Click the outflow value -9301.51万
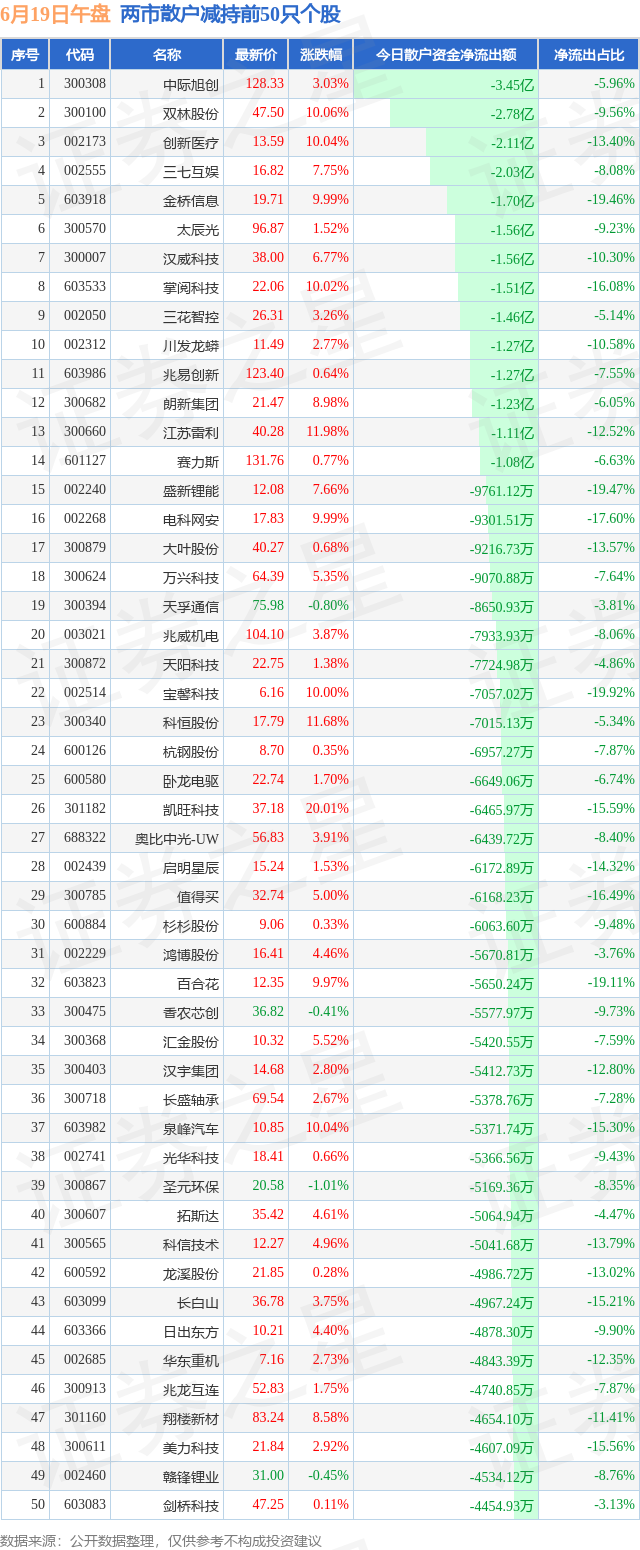This screenshot has width=640, height=1550. [x=502, y=519]
